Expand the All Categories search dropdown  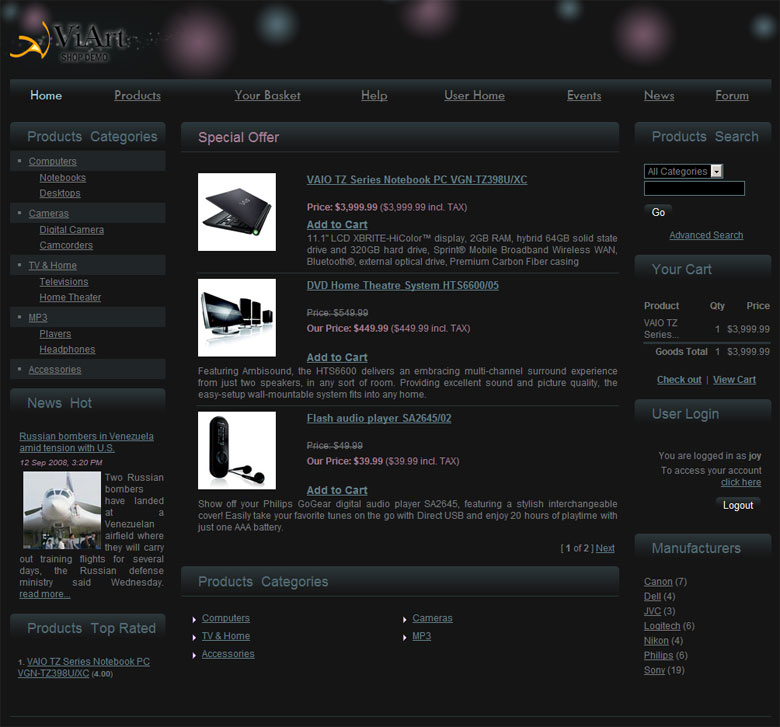pyautogui.click(x=683, y=171)
